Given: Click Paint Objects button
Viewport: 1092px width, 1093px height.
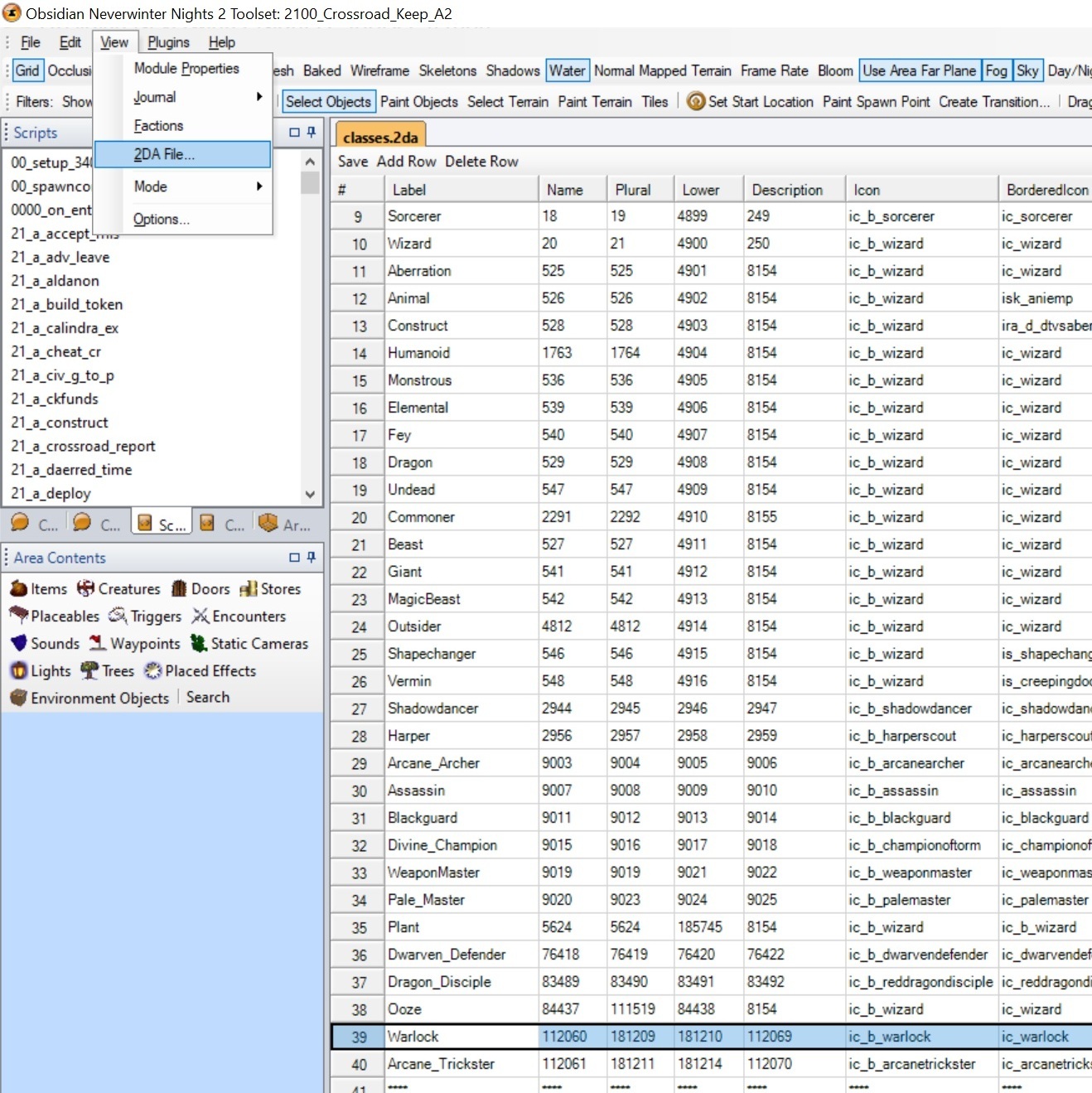Looking at the screenshot, I should (x=419, y=101).
